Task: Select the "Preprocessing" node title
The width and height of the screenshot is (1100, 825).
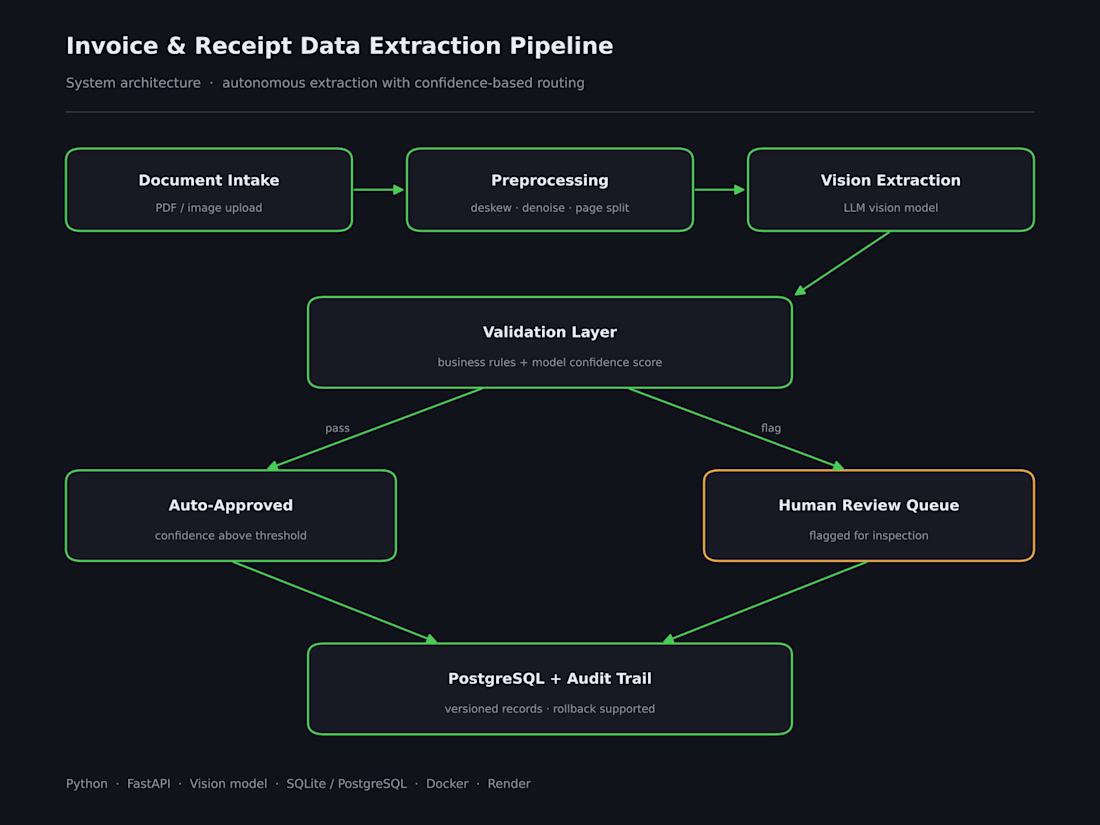Action: click(550, 181)
